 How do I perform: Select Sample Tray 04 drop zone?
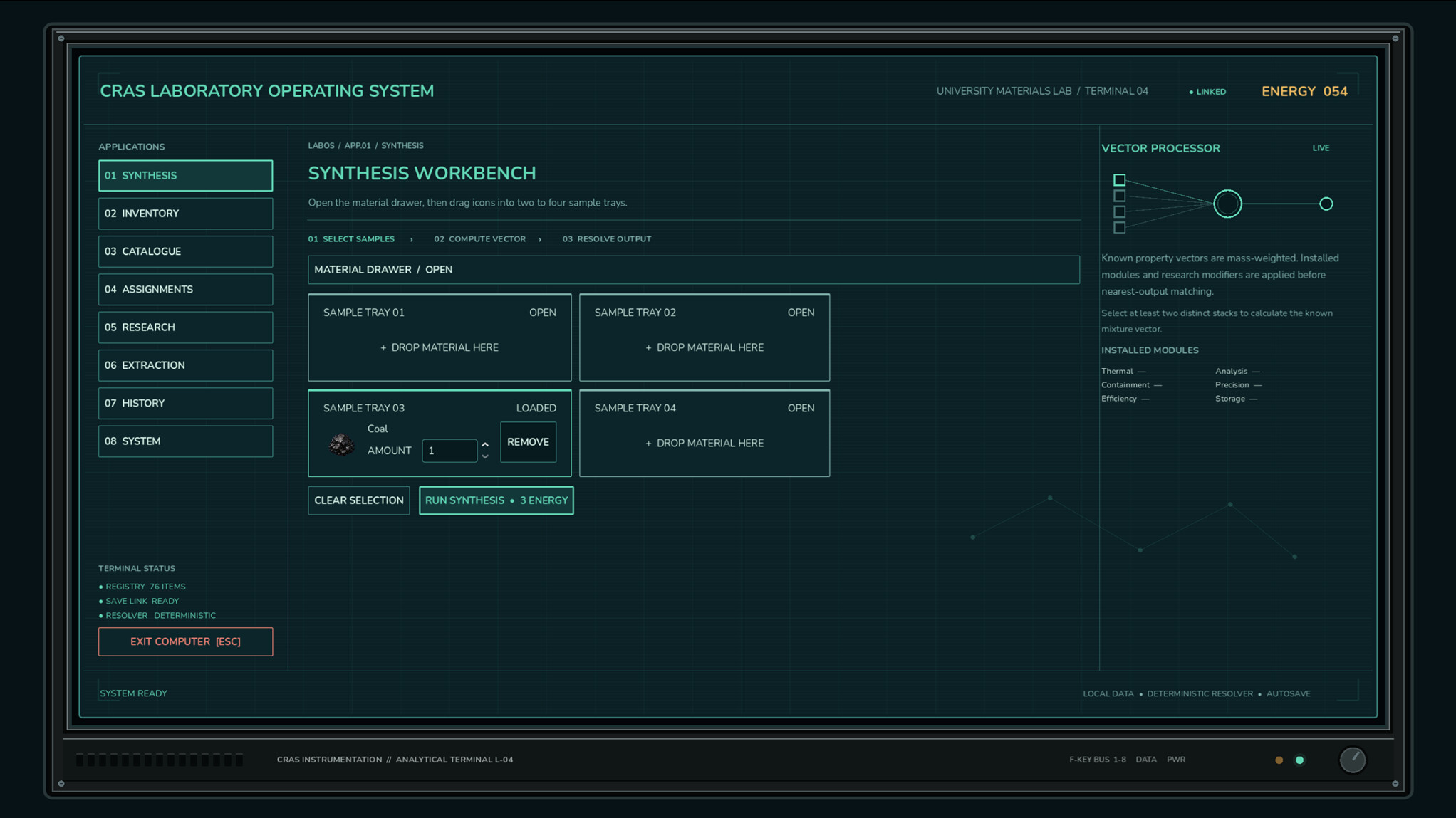(x=704, y=433)
